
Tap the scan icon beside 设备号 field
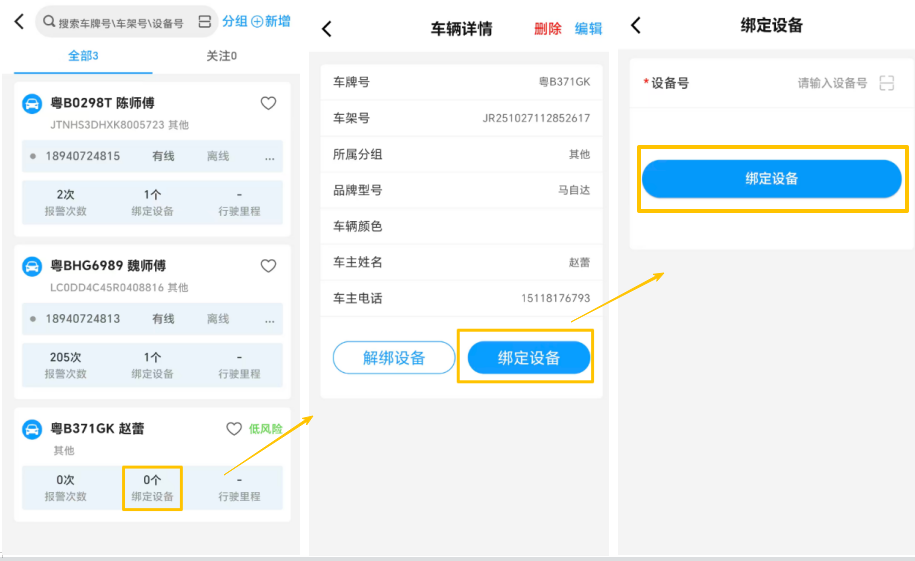[886, 83]
